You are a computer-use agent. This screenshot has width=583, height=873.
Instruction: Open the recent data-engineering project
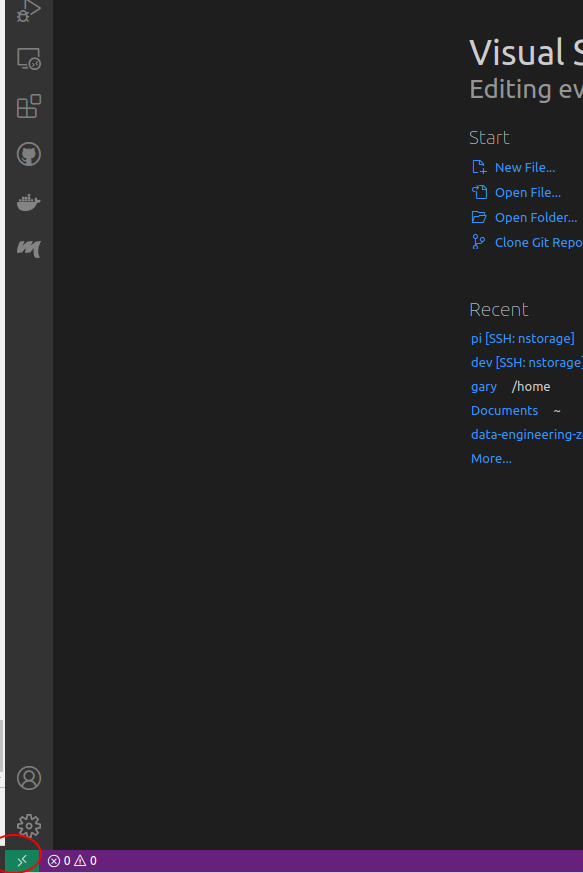pyautogui.click(x=527, y=434)
